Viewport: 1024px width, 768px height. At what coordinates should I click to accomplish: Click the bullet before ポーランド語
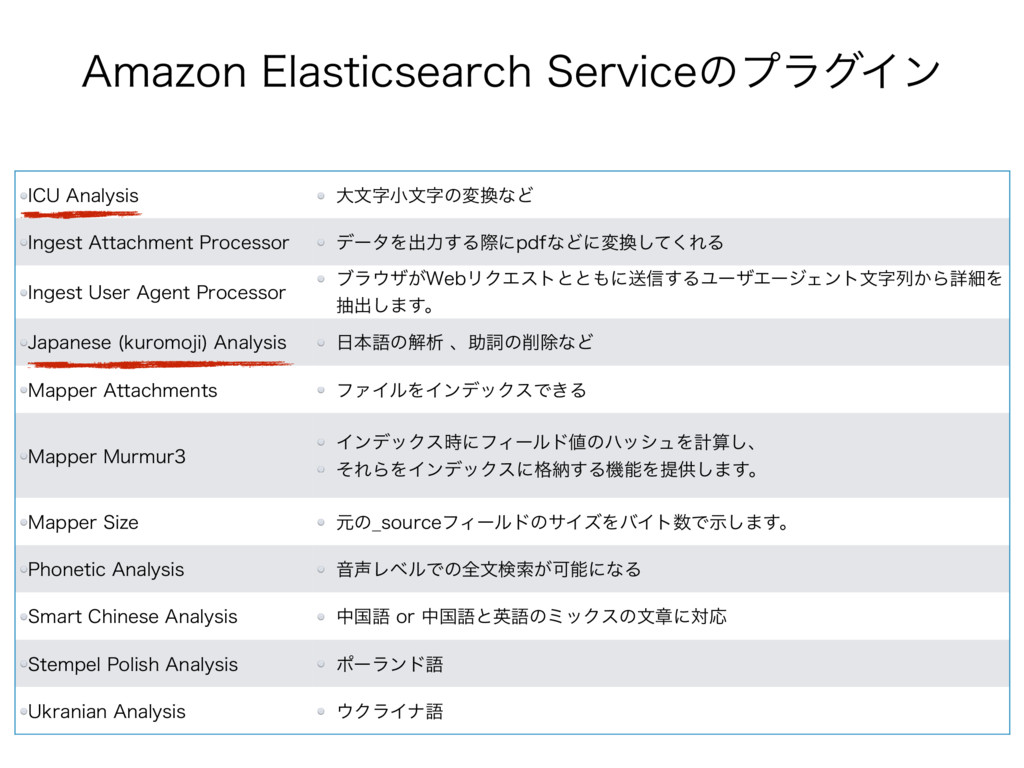click(321, 664)
